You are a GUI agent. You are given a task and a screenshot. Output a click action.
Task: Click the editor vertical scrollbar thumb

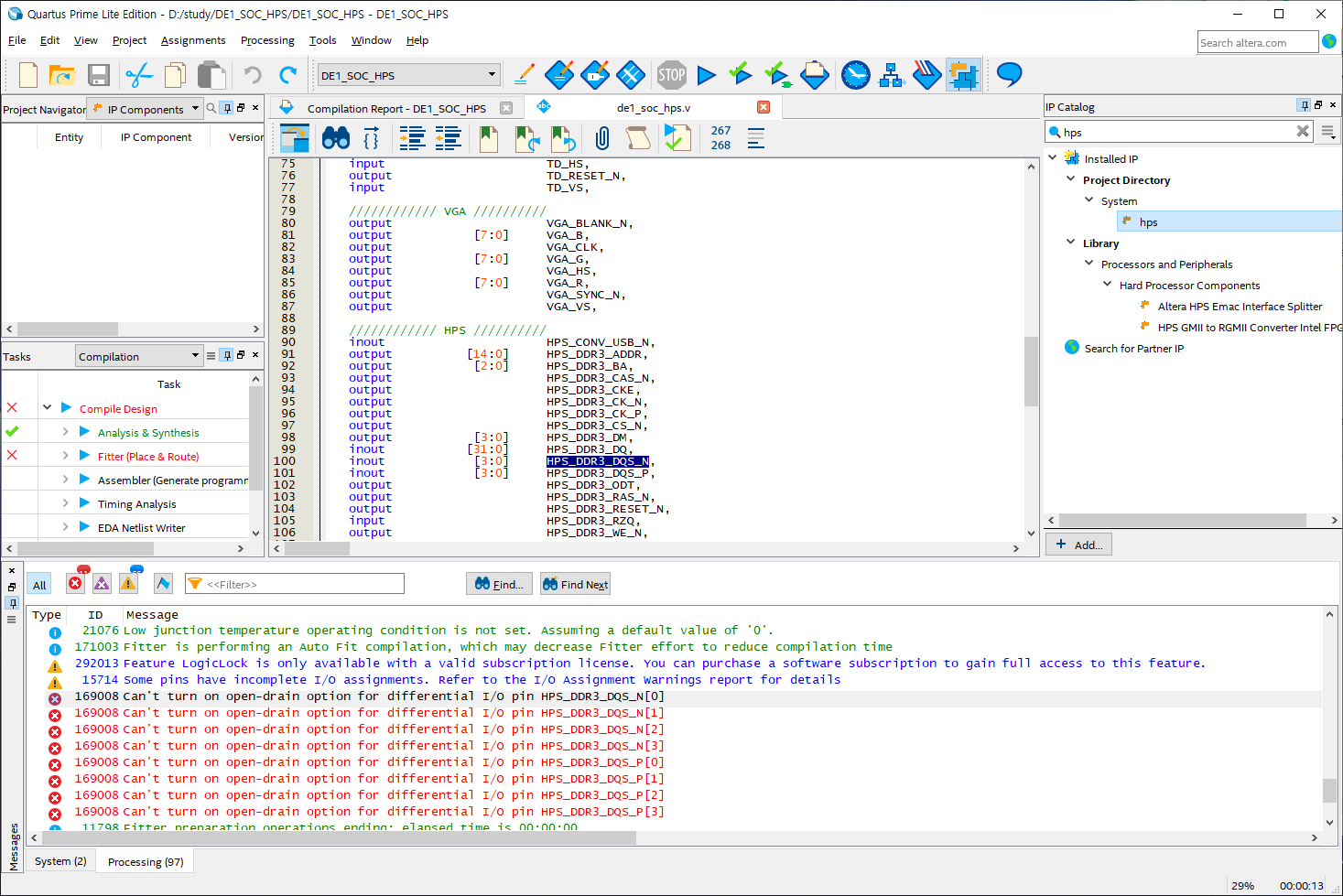(1031, 372)
